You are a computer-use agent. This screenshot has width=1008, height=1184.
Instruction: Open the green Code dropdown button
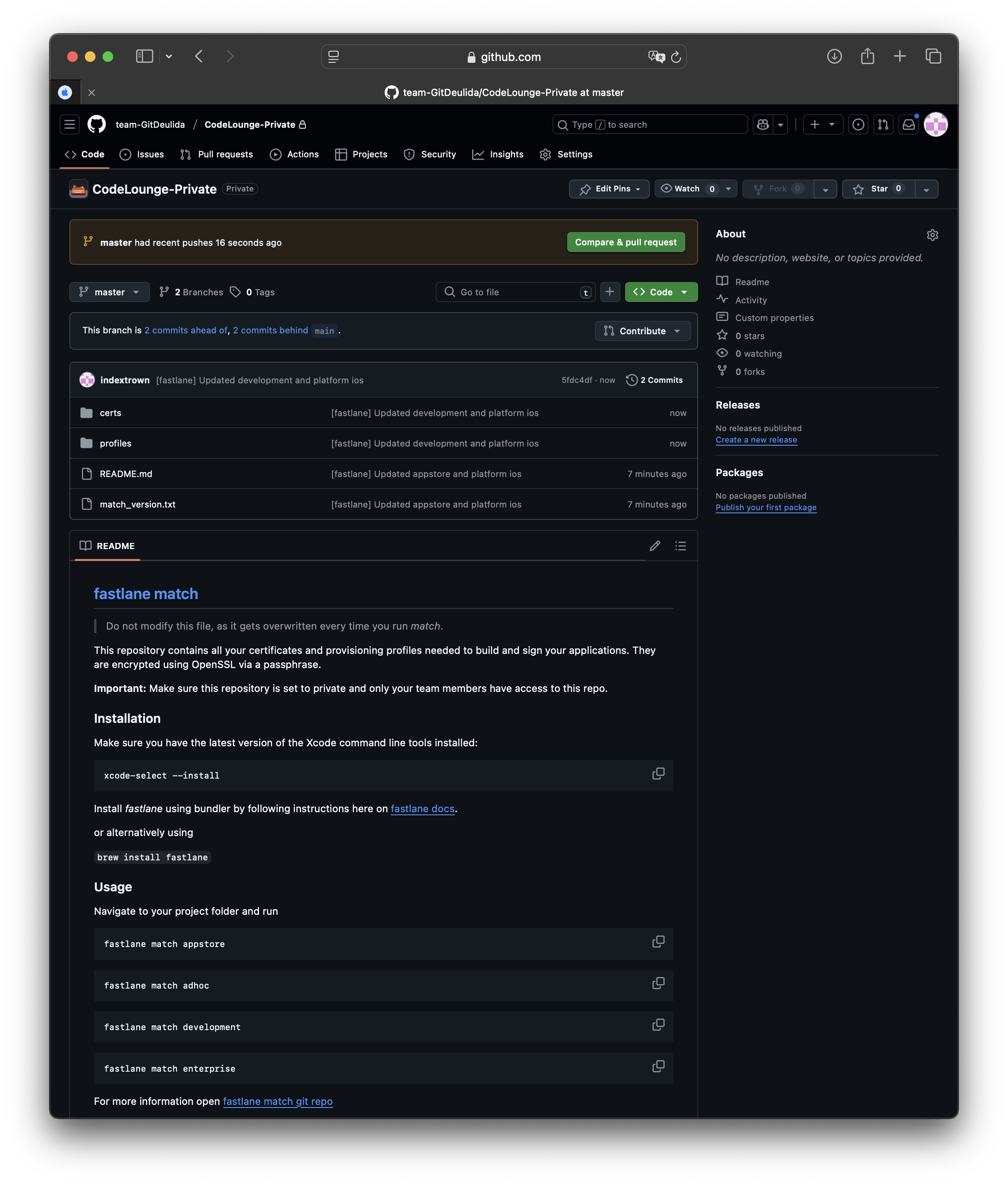[x=661, y=292]
